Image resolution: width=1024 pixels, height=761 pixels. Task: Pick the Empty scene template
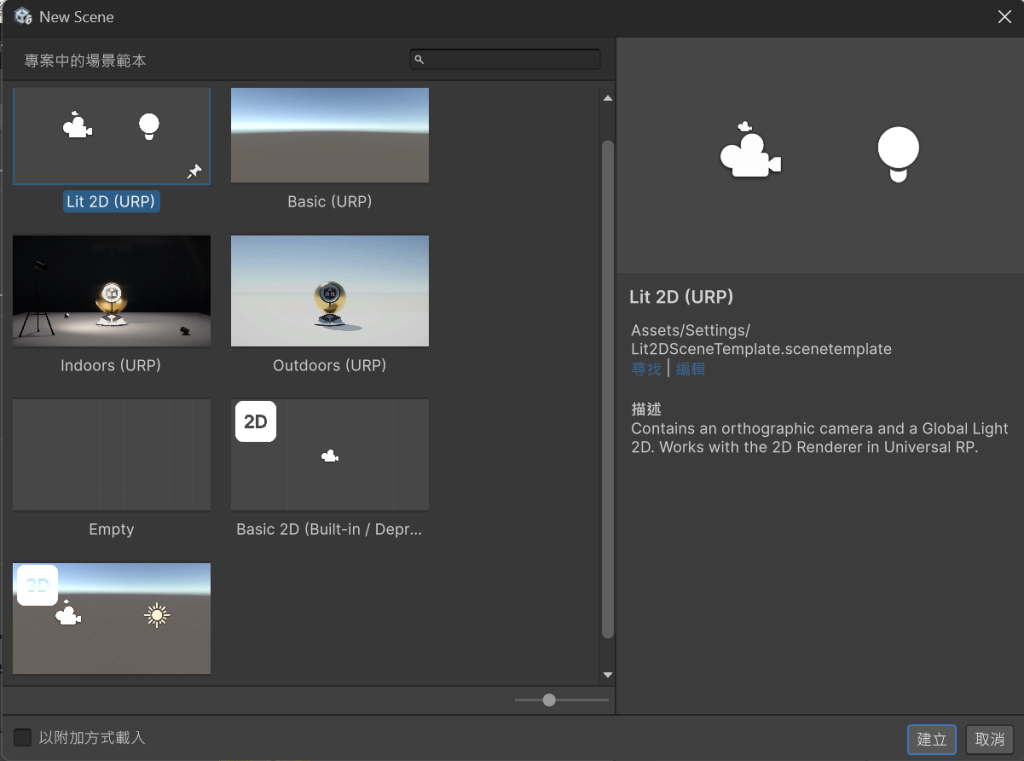click(112, 455)
